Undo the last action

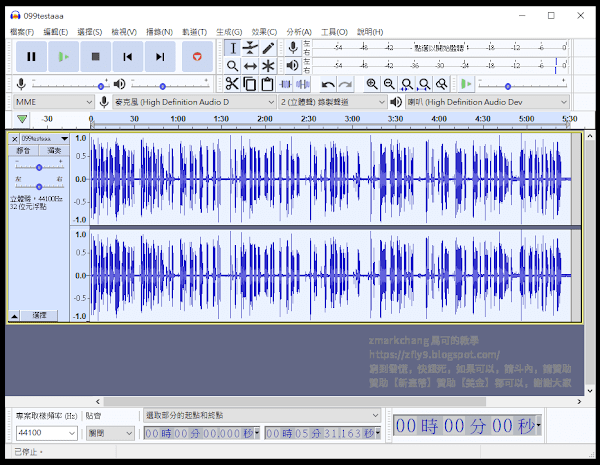pyautogui.click(x=328, y=83)
